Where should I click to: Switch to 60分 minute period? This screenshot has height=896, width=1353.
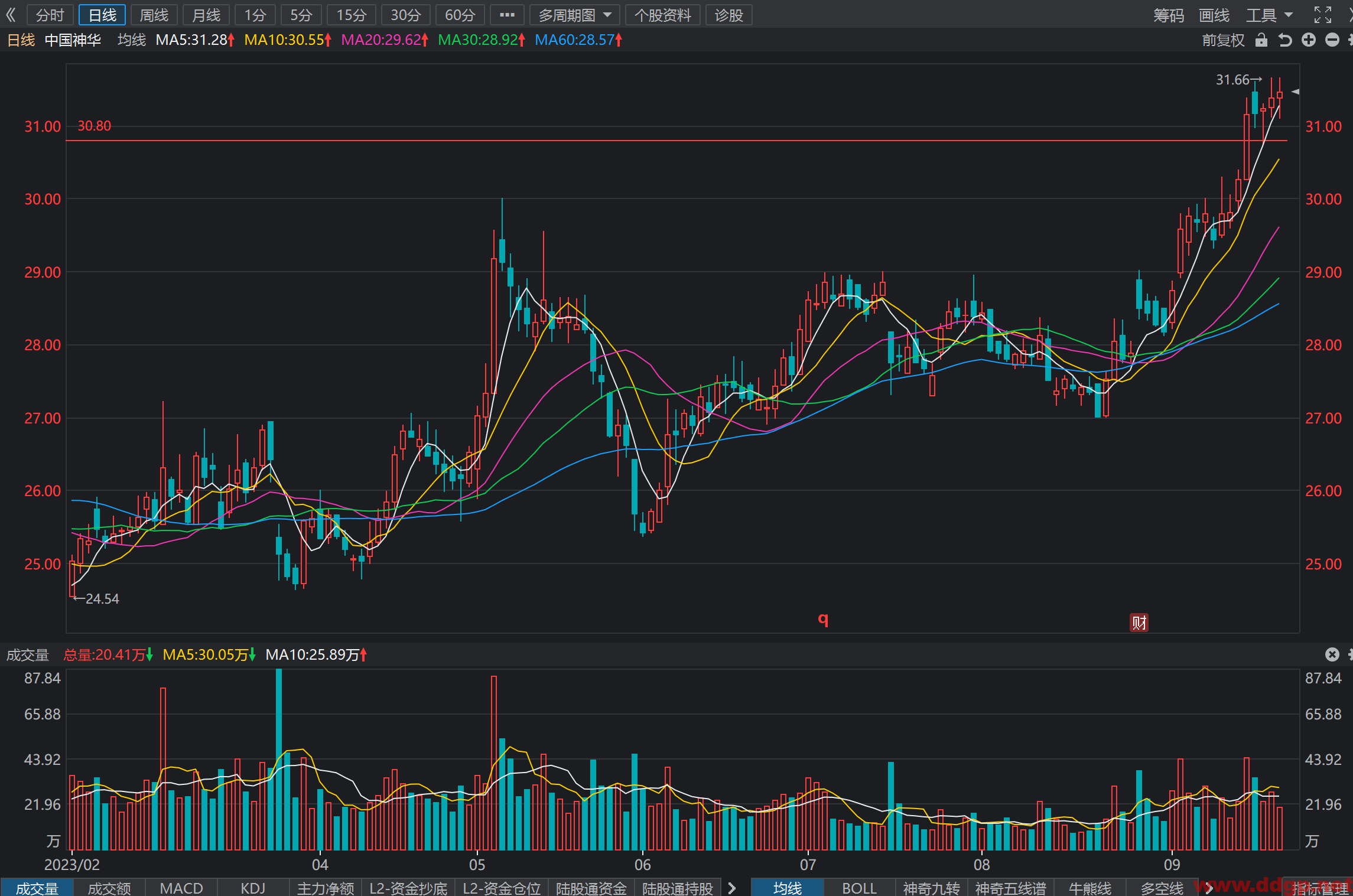tap(460, 15)
